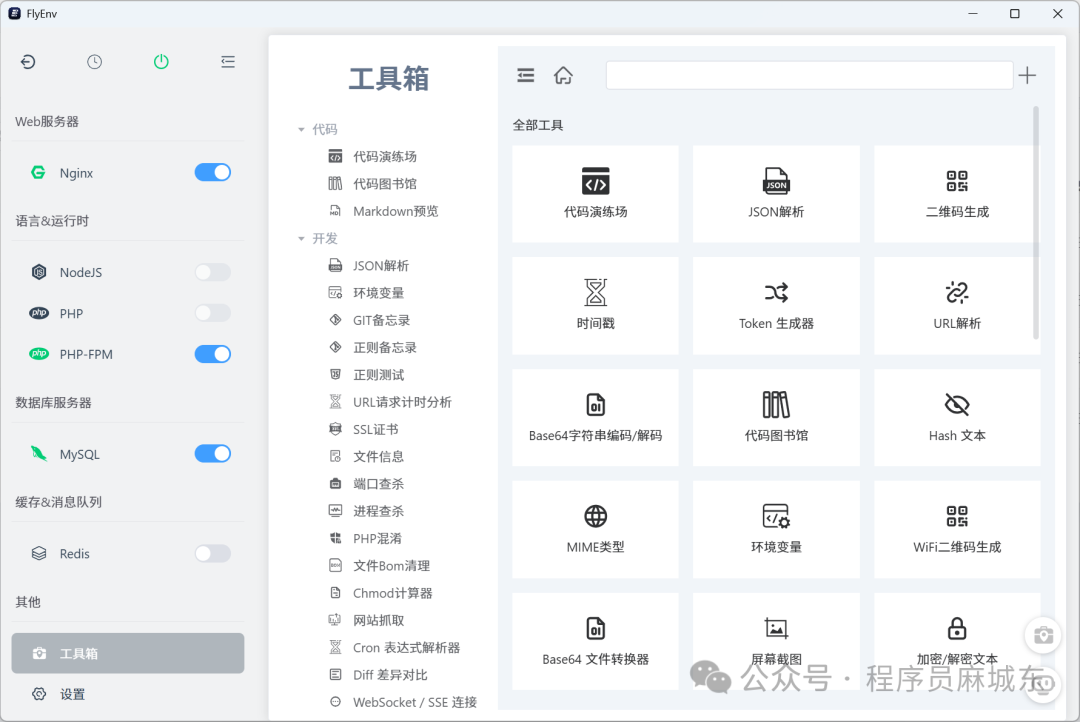
Task: Turn off the PHP-FPM switch
Action: click(x=212, y=354)
